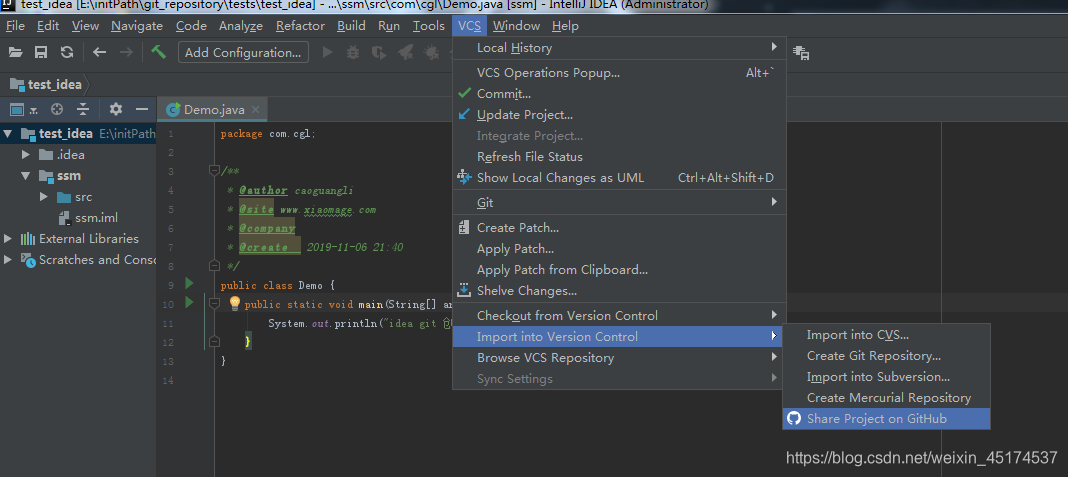Close the Demo.java editor tab

coord(255,110)
